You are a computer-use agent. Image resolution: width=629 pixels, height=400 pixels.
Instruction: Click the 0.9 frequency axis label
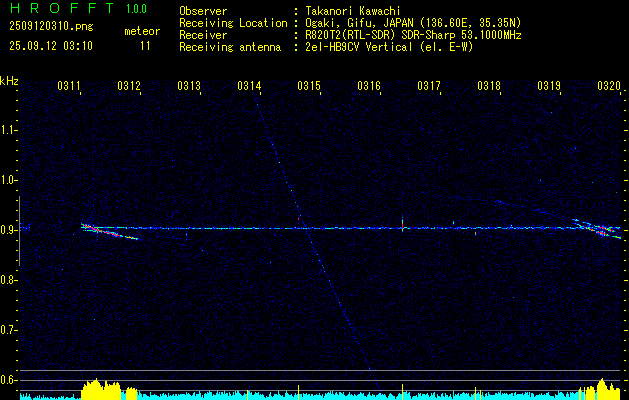click(x=7, y=231)
